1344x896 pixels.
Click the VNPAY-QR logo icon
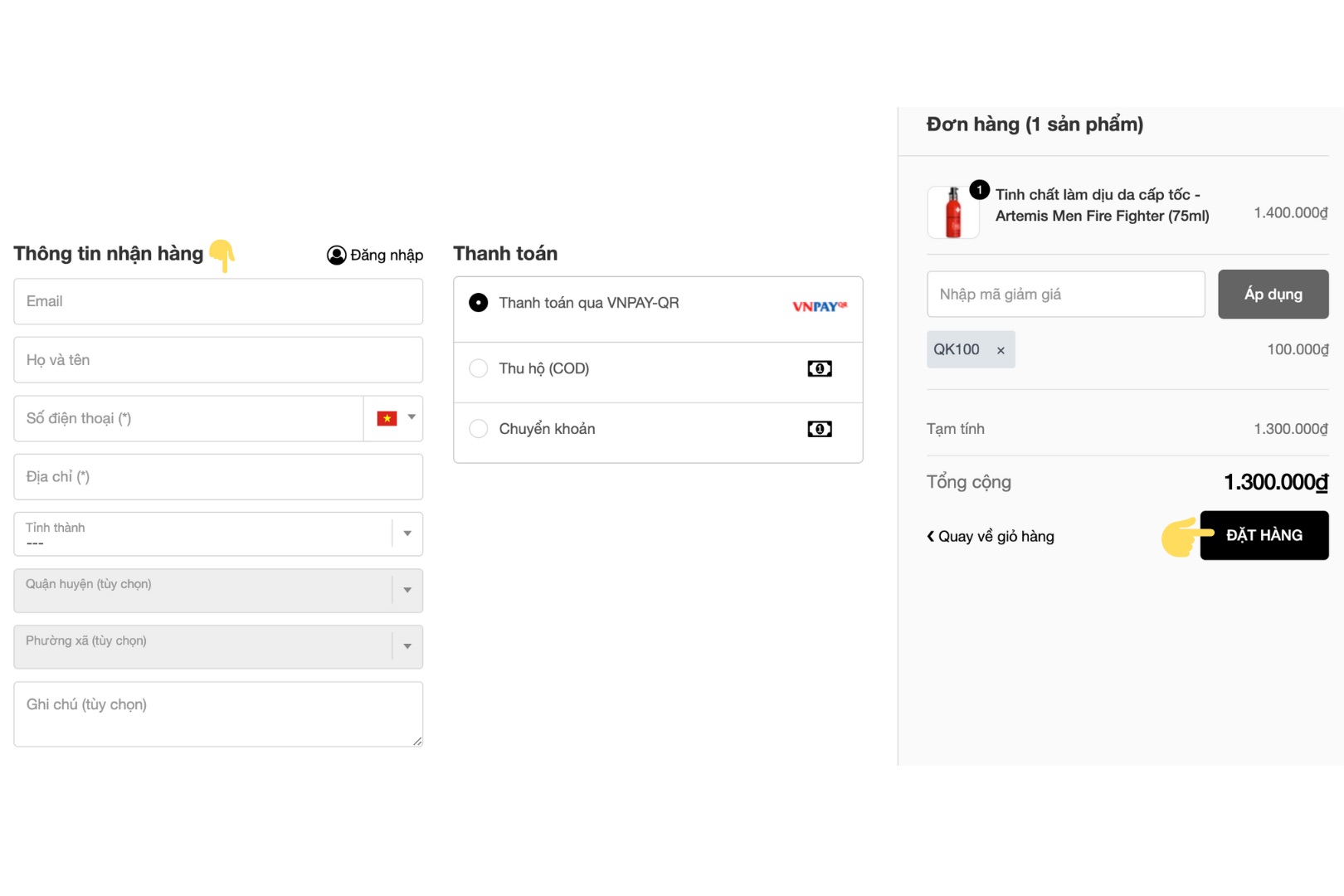(x=819, y=306)
